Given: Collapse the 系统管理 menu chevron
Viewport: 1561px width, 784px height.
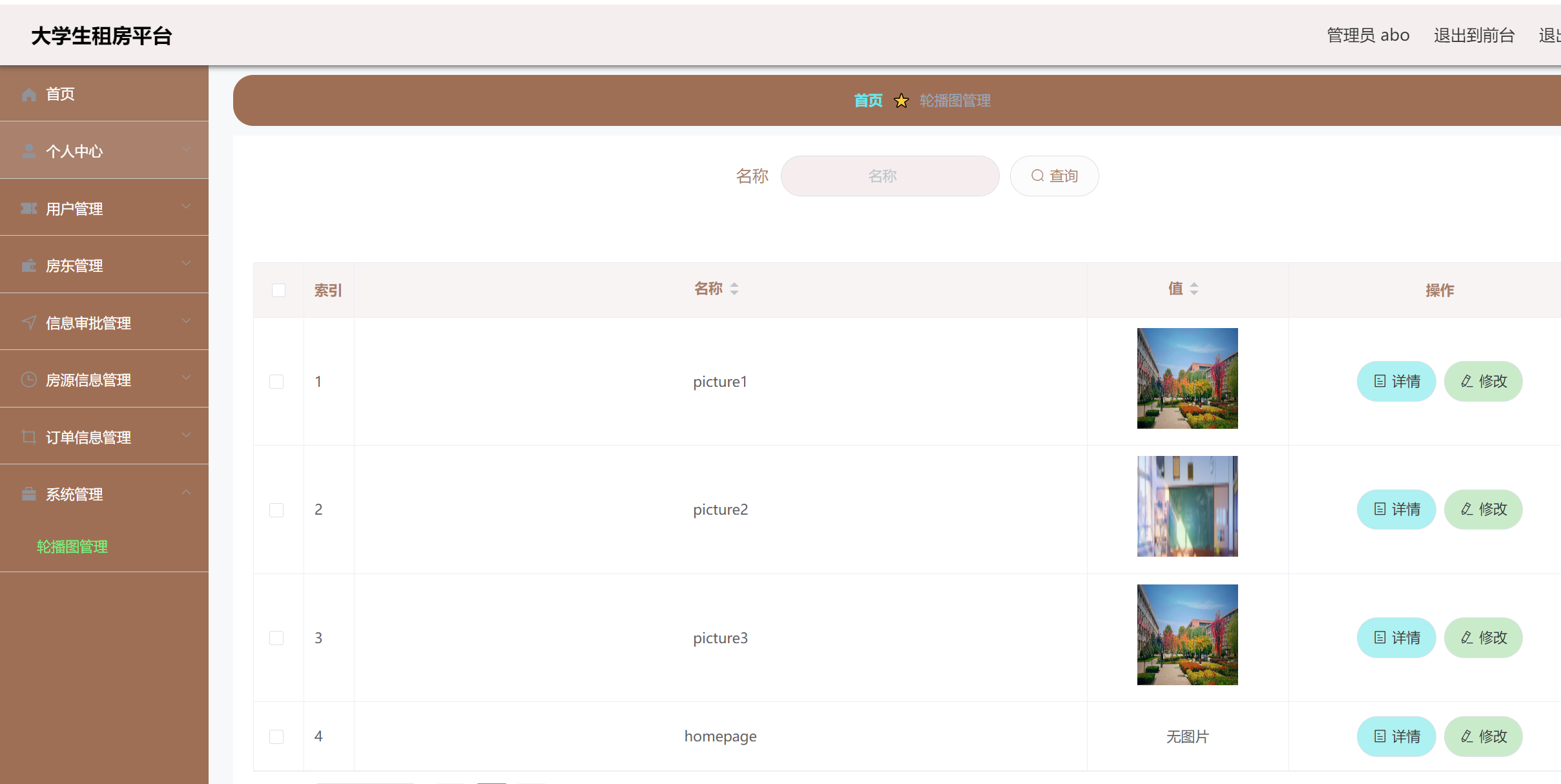Looking at the screenshot, I should point(186,493).
